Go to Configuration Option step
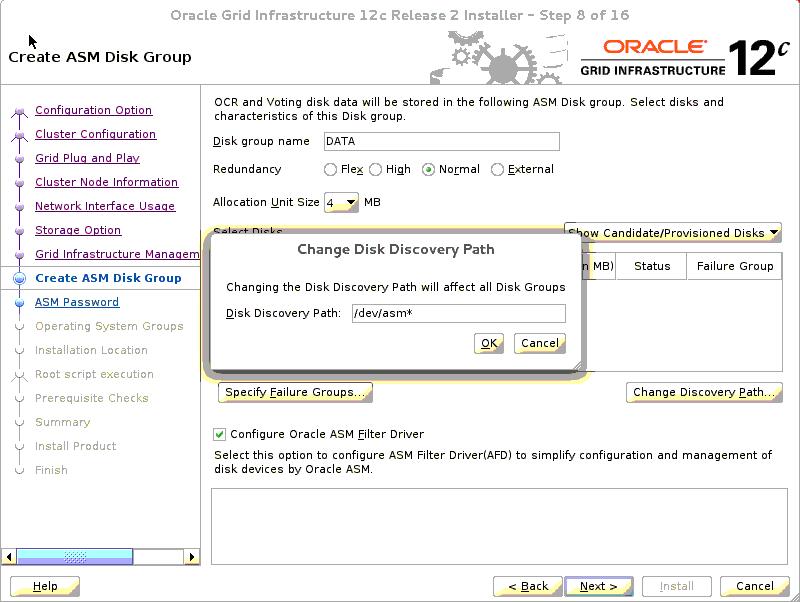This screenshot has width=800, height=602. 93,110
